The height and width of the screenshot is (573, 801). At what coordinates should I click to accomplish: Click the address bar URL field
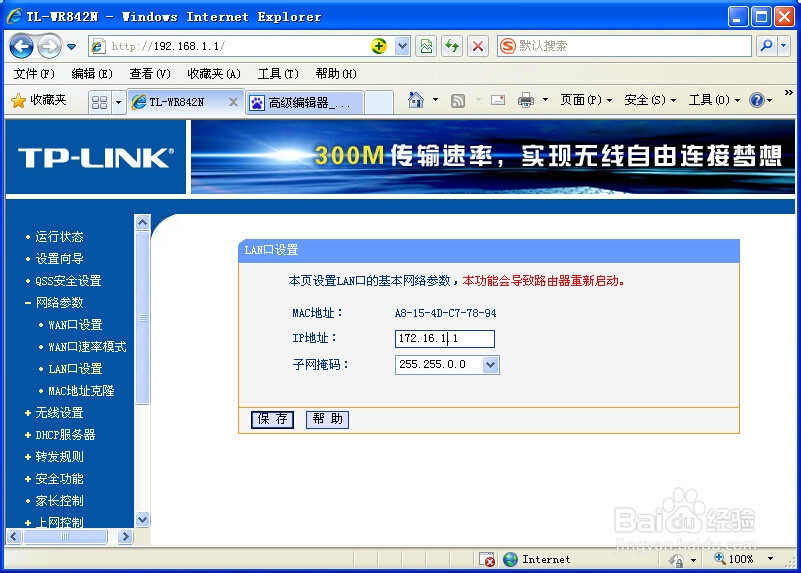click(229, 46)
